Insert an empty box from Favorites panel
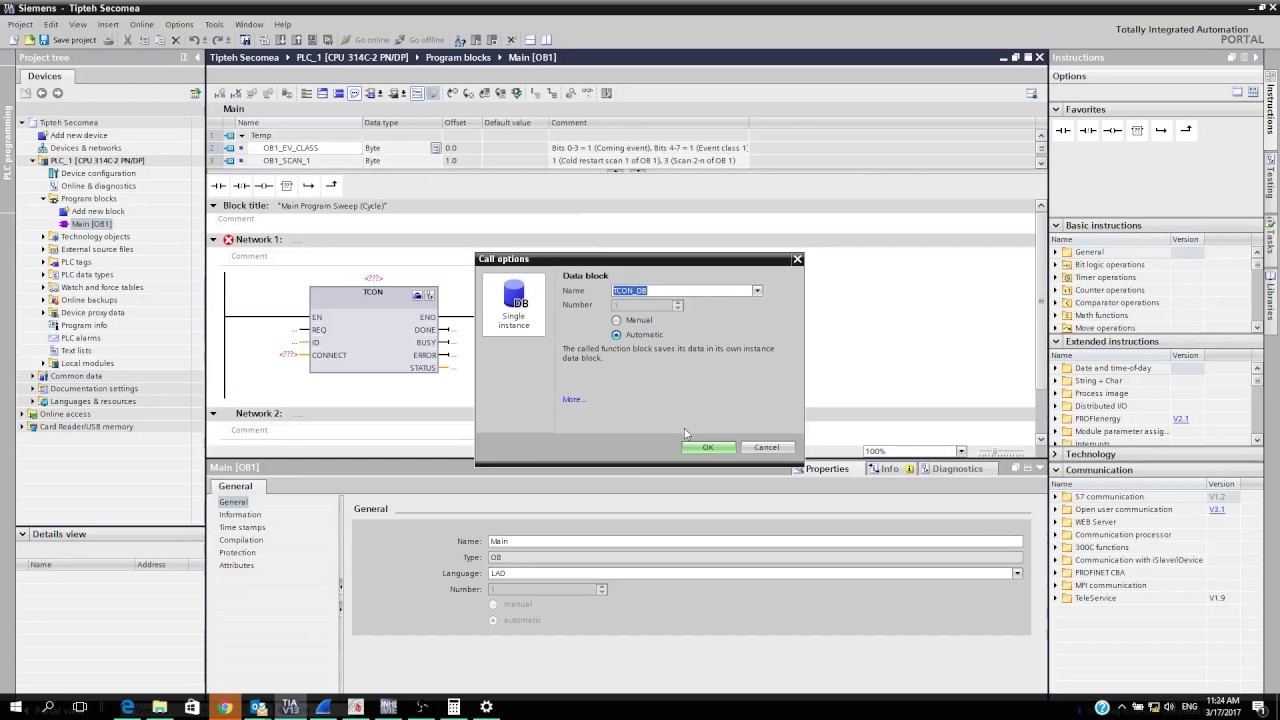 [x=1137, y=130]
